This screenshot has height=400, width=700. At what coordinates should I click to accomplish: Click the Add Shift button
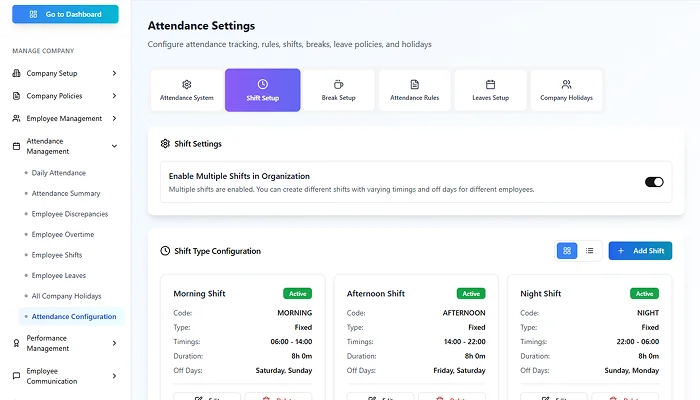pos(640,251)
